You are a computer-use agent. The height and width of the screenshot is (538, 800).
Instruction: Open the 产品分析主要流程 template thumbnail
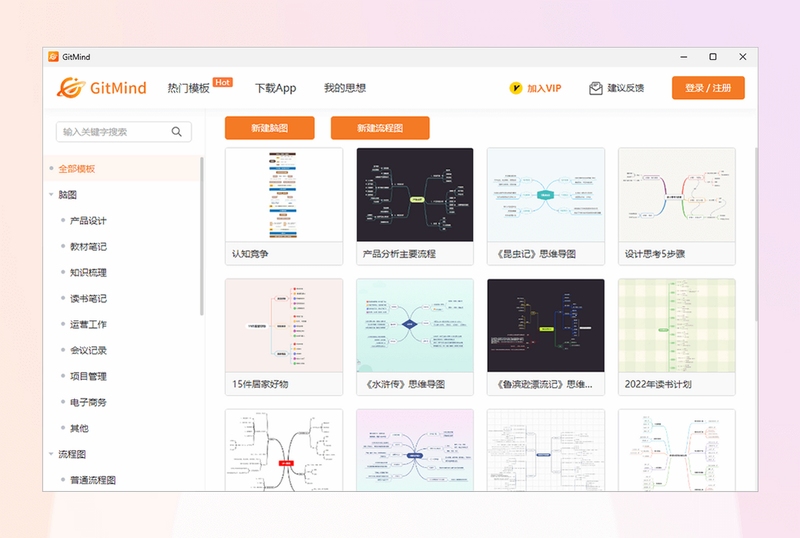click(415, 195)
